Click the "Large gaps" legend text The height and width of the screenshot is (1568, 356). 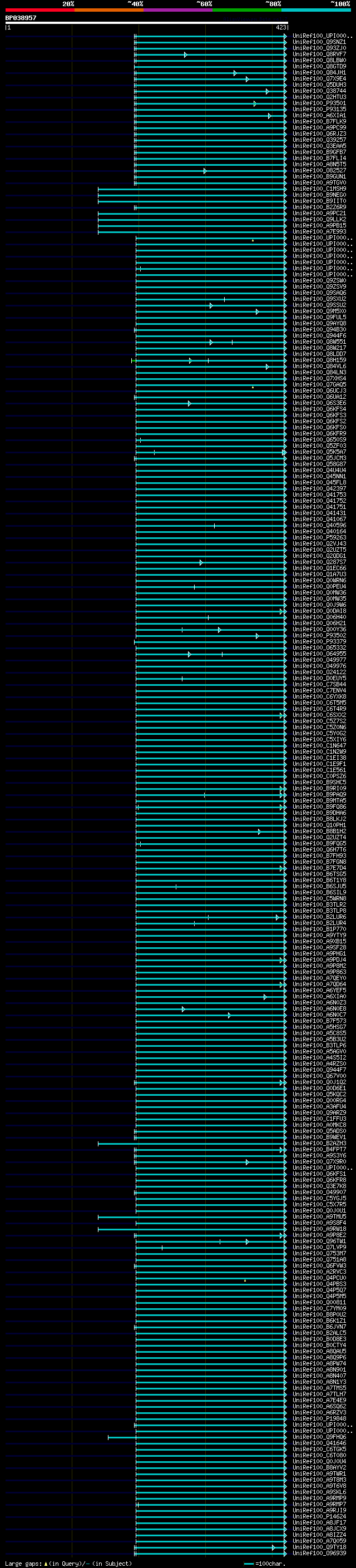(x=24, y=1564)
